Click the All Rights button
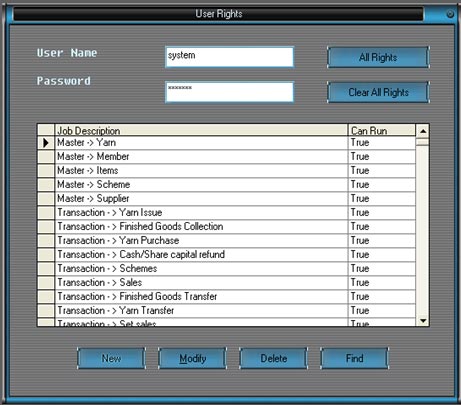Image resolution: width=461 pixels, height=405 pixels. click(x=378, y=57)
